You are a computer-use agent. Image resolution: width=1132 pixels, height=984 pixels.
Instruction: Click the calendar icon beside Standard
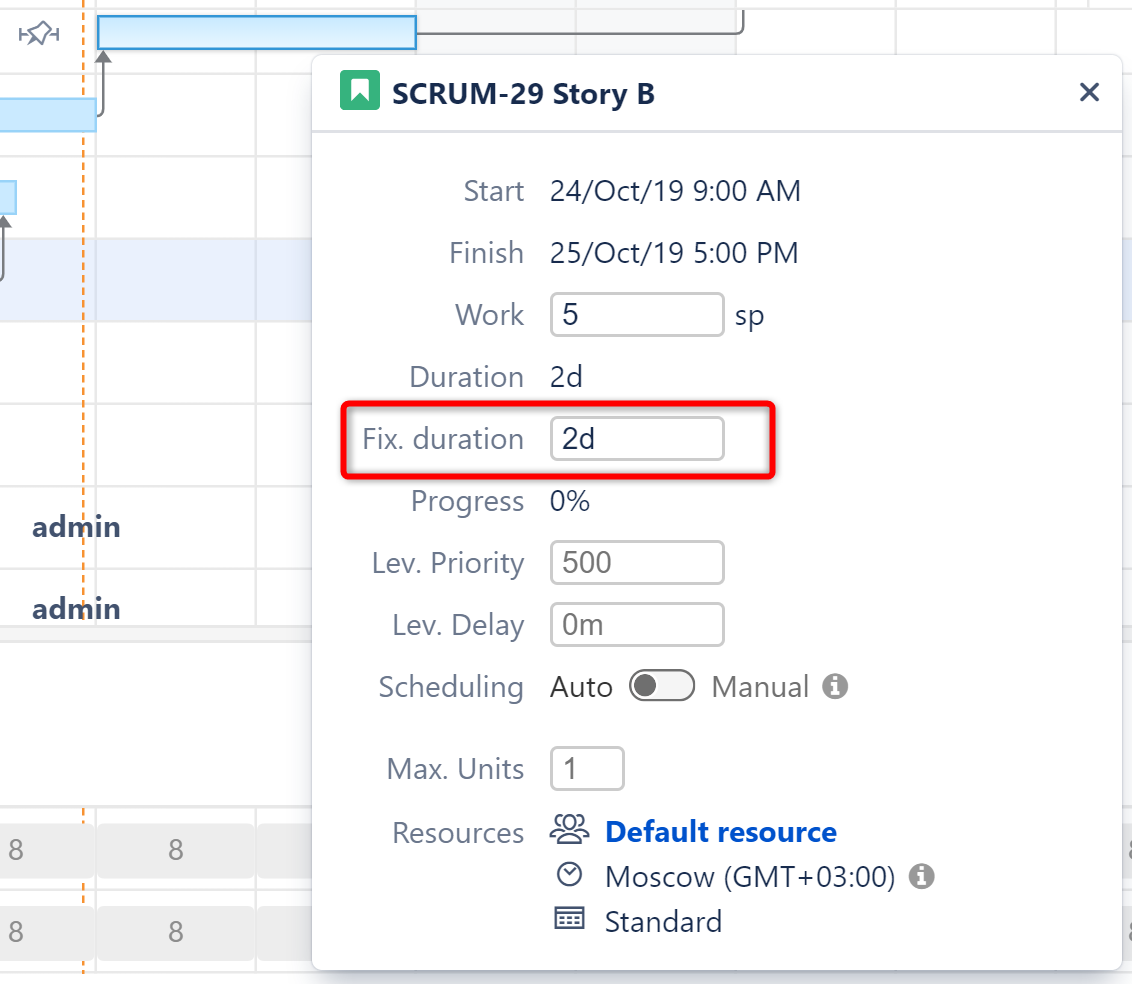pos(569,919)
